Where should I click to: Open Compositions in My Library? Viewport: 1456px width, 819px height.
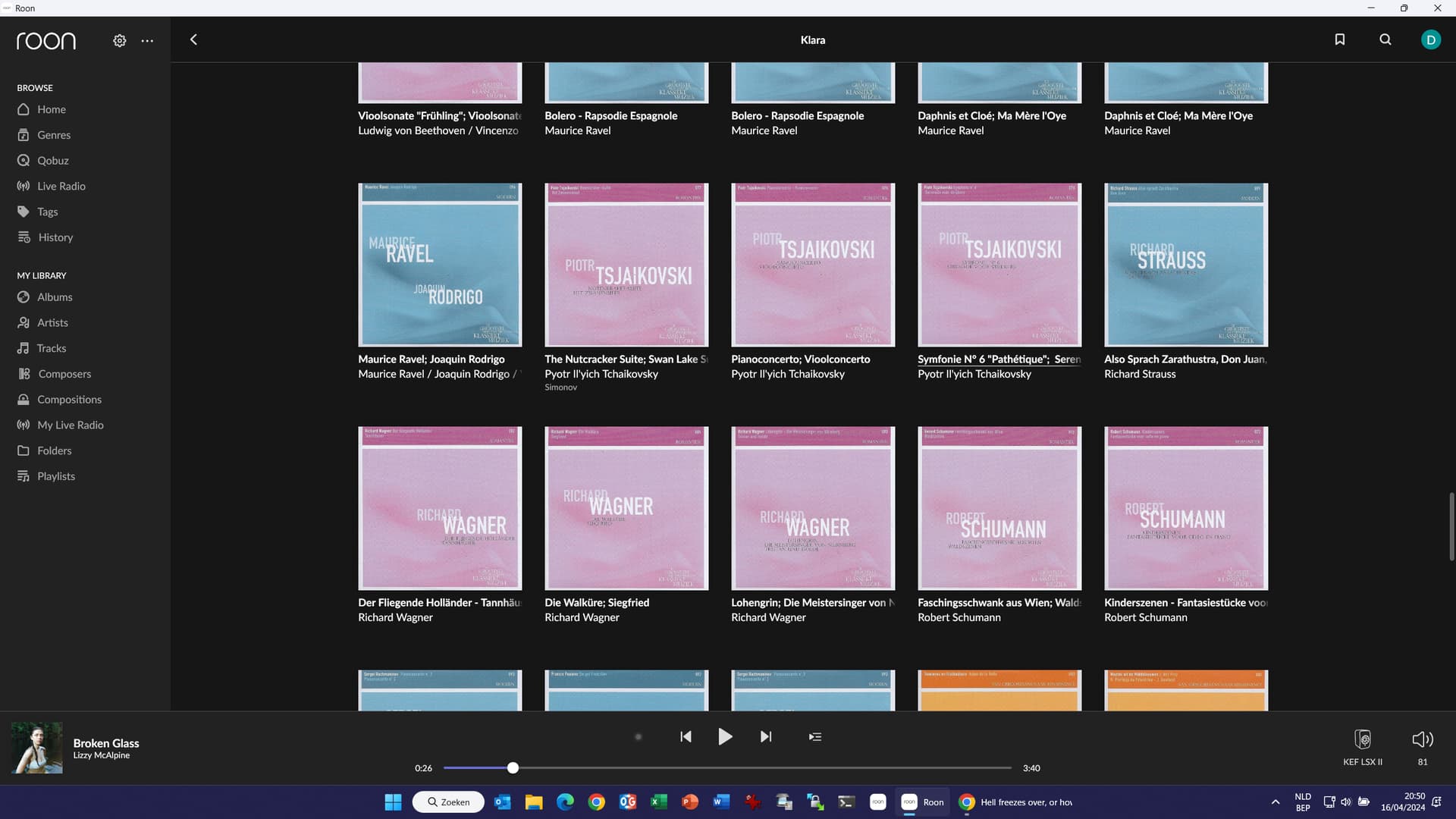point(69,400)
